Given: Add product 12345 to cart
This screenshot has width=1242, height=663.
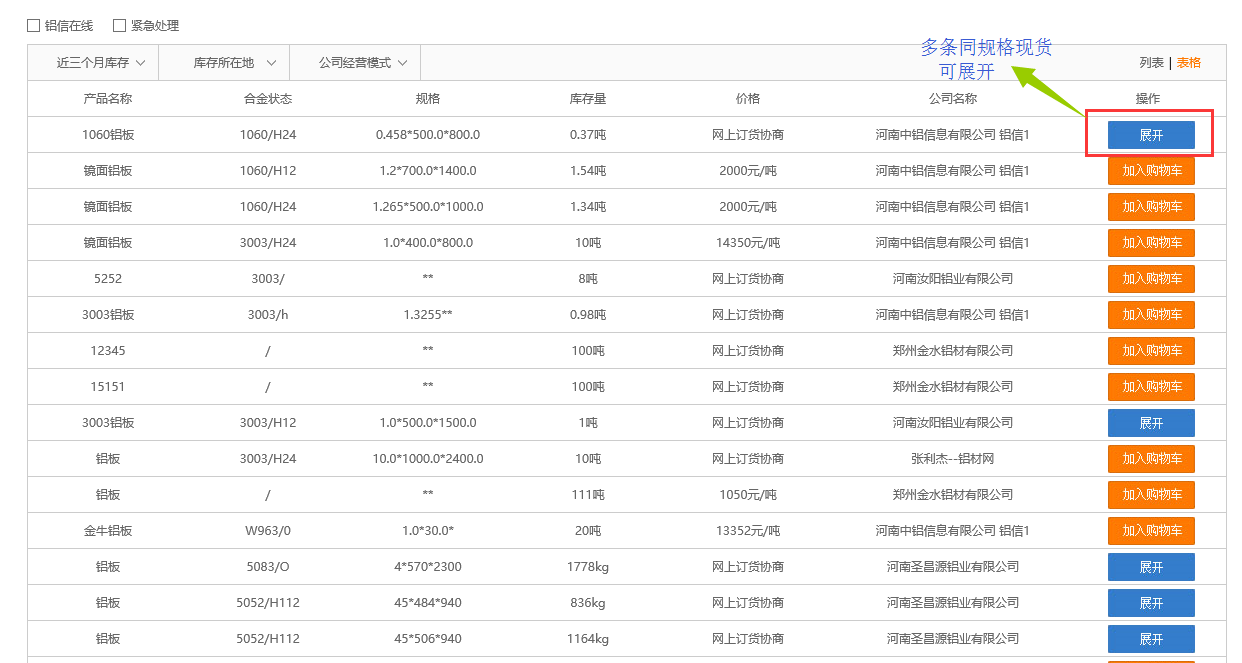Looking at the screenshot, I should click(x=1151, y=351).
